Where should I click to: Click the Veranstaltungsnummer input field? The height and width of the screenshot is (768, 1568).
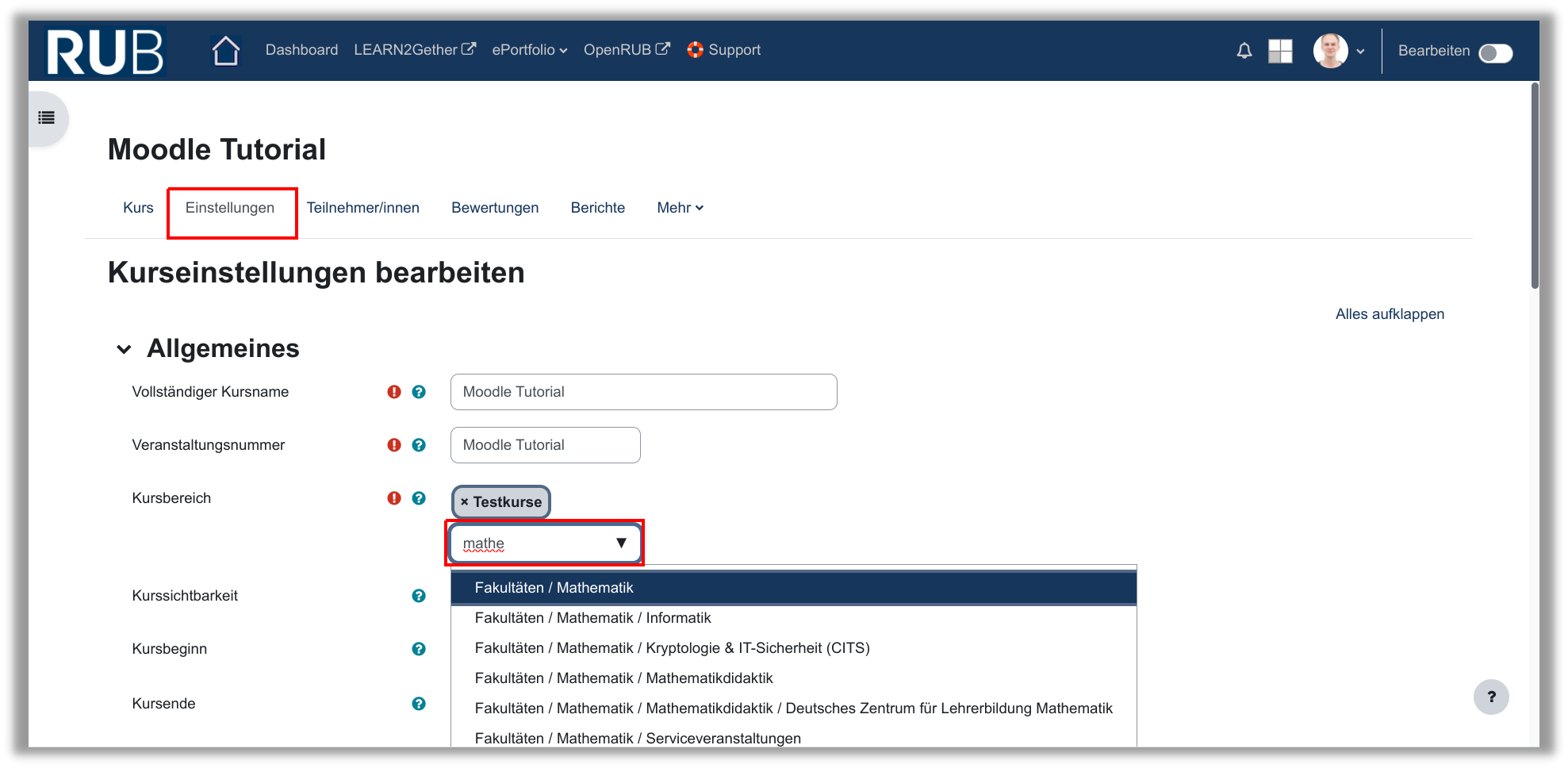pyautogui.click(x=545, y=445)
